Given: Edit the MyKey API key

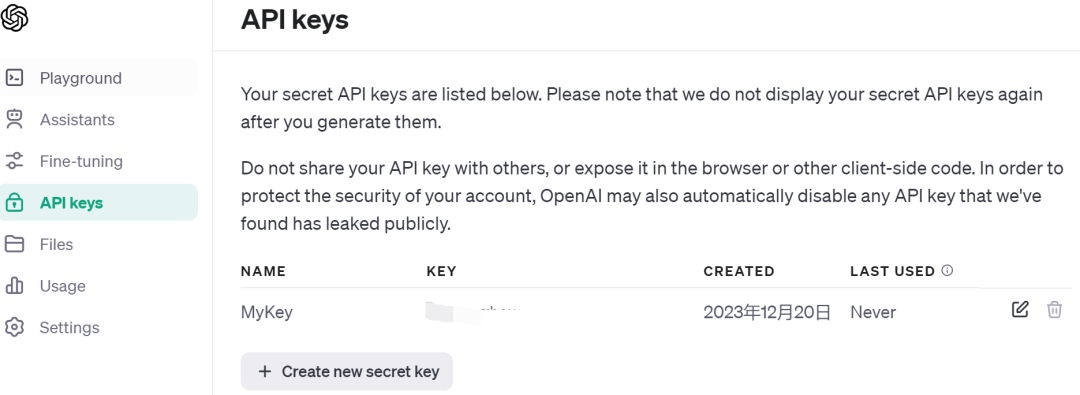Looking at the screenshot, I should click(x=1020, y=310).
